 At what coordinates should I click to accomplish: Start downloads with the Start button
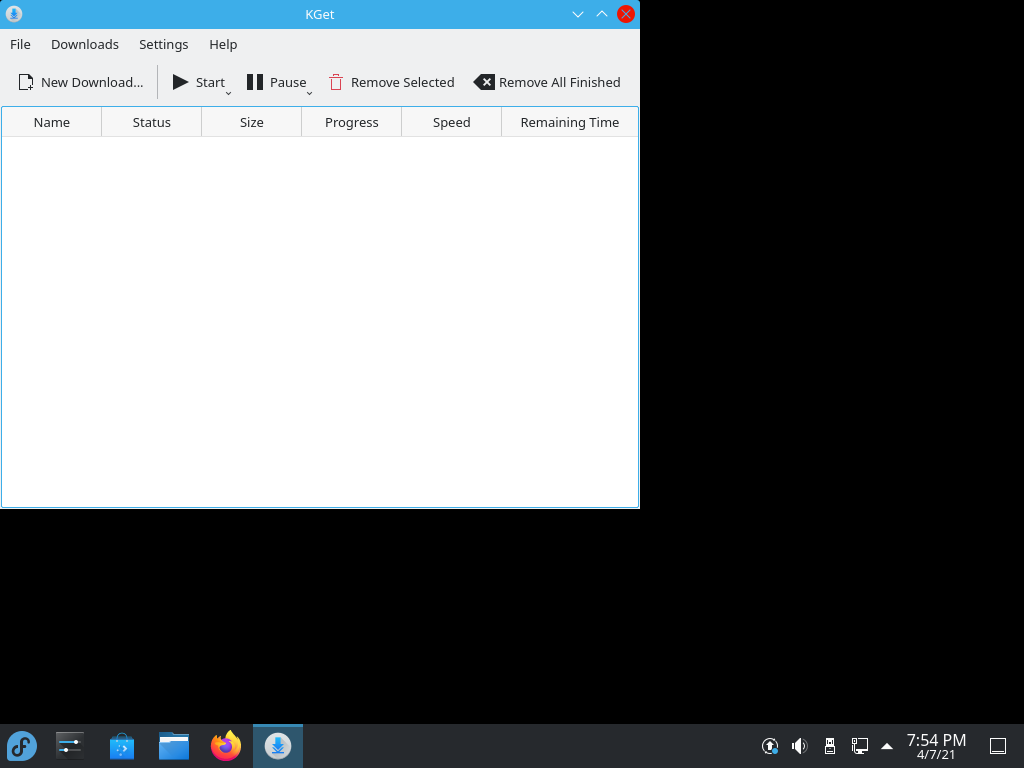point(198,82)
